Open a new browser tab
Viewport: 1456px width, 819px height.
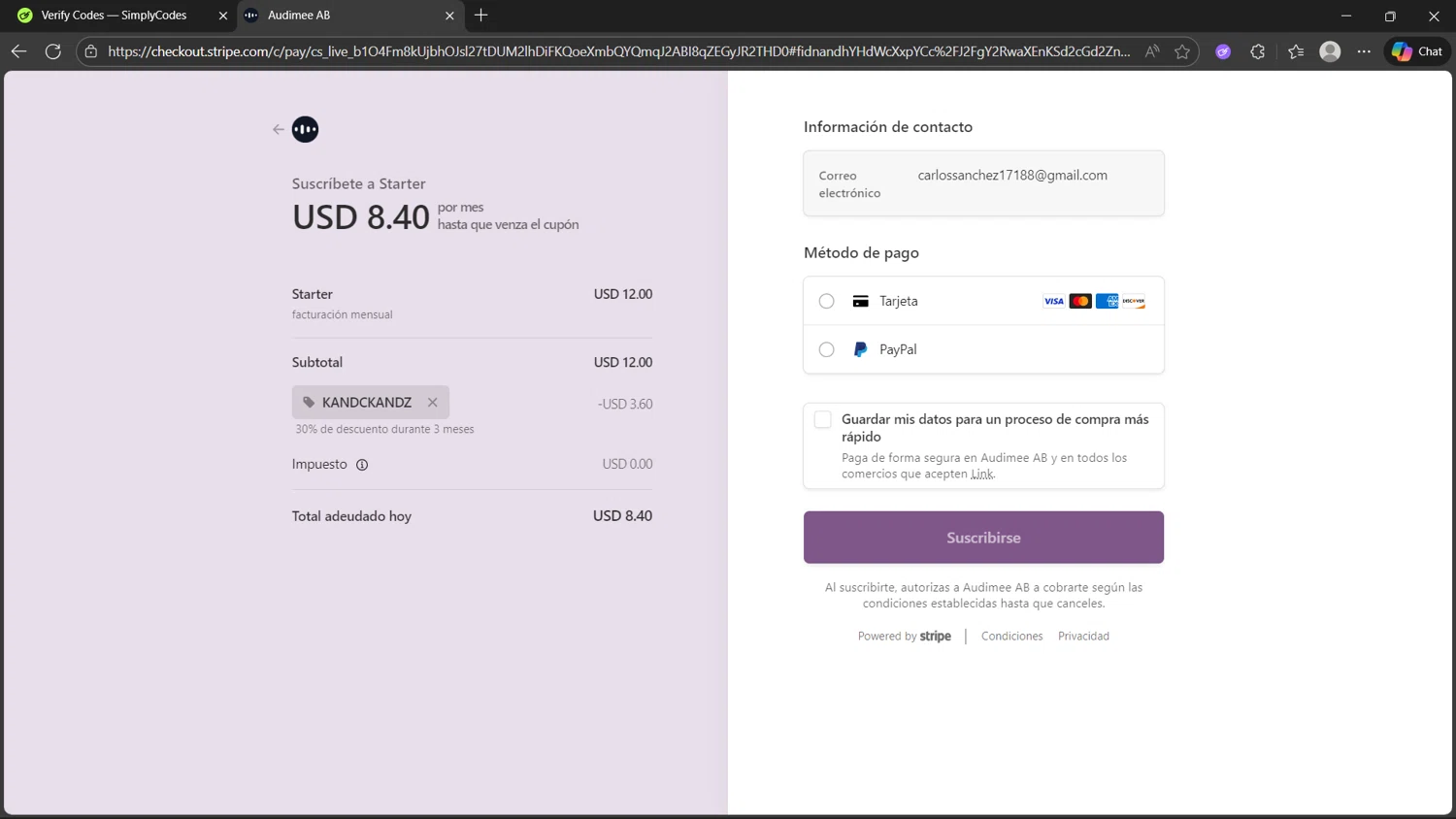481,16
